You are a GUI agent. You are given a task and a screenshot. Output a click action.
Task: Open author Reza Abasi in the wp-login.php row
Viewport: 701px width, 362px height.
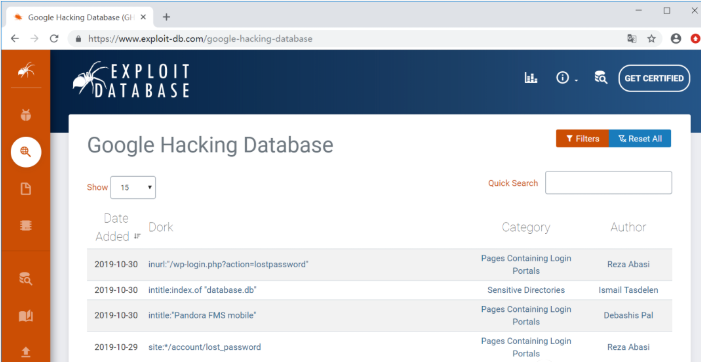pyautogui.click(x=628, y=264)
